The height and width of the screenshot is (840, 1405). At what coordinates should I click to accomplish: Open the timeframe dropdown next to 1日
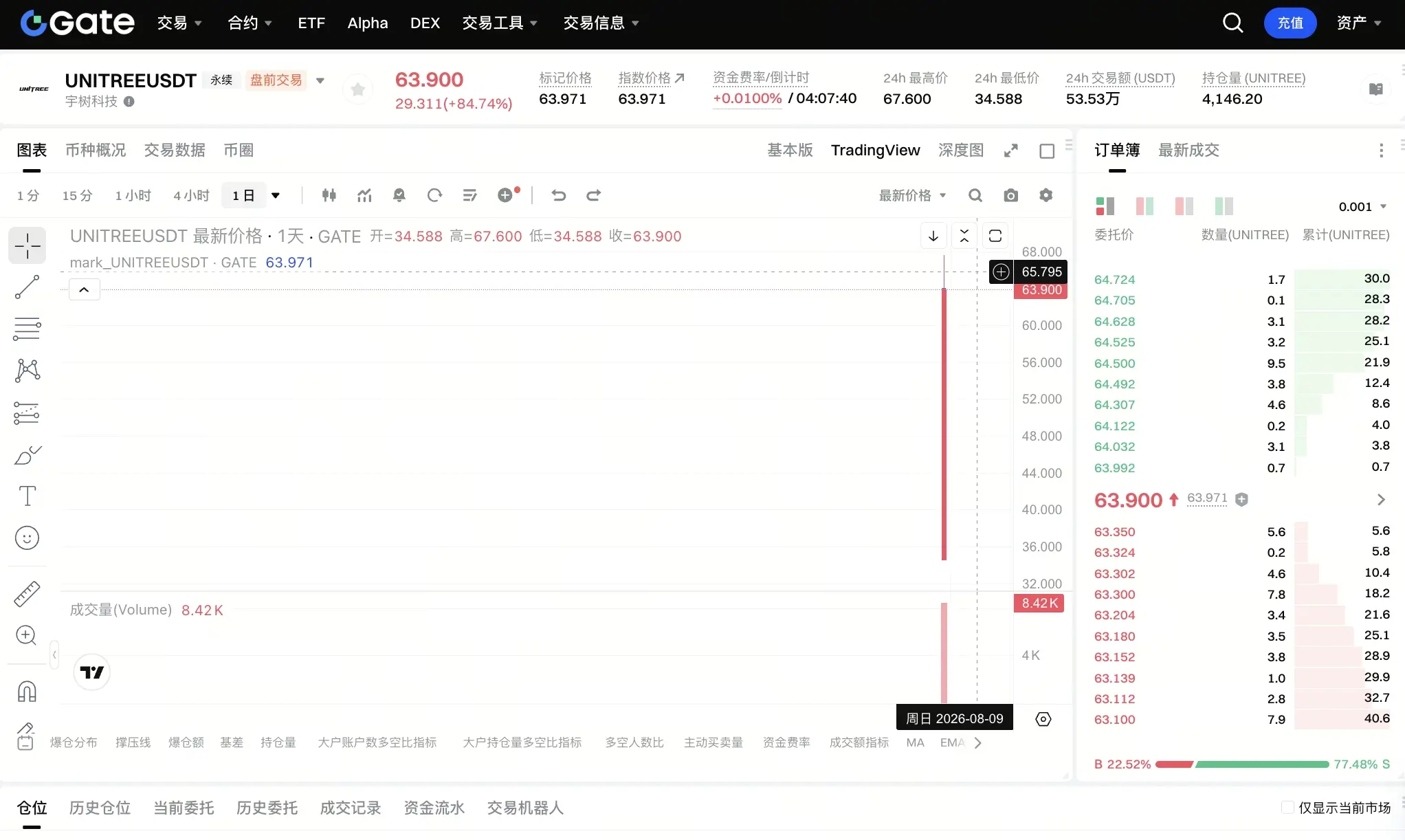[276, 196]
